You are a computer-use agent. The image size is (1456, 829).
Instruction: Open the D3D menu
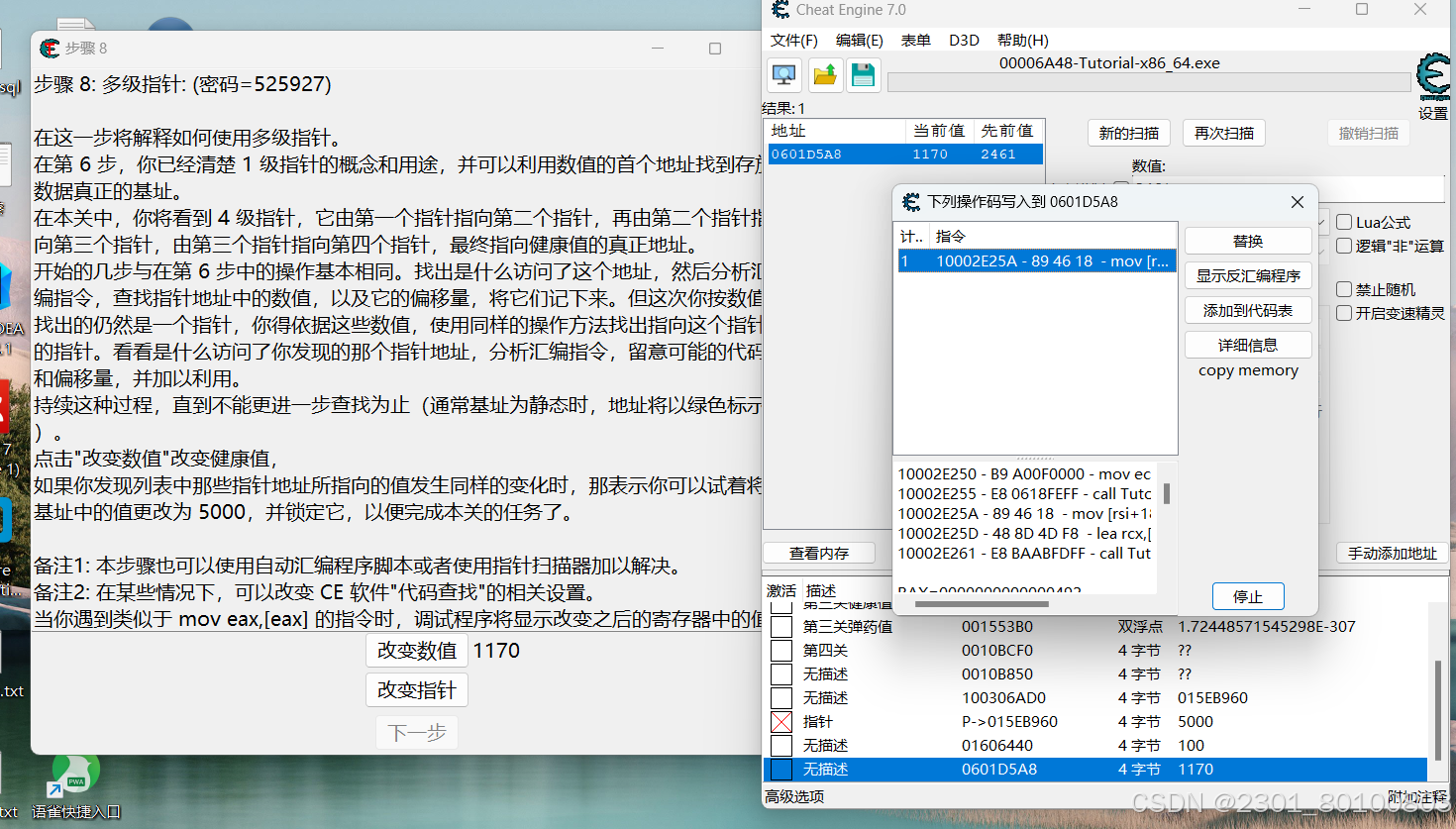(964, 40)
